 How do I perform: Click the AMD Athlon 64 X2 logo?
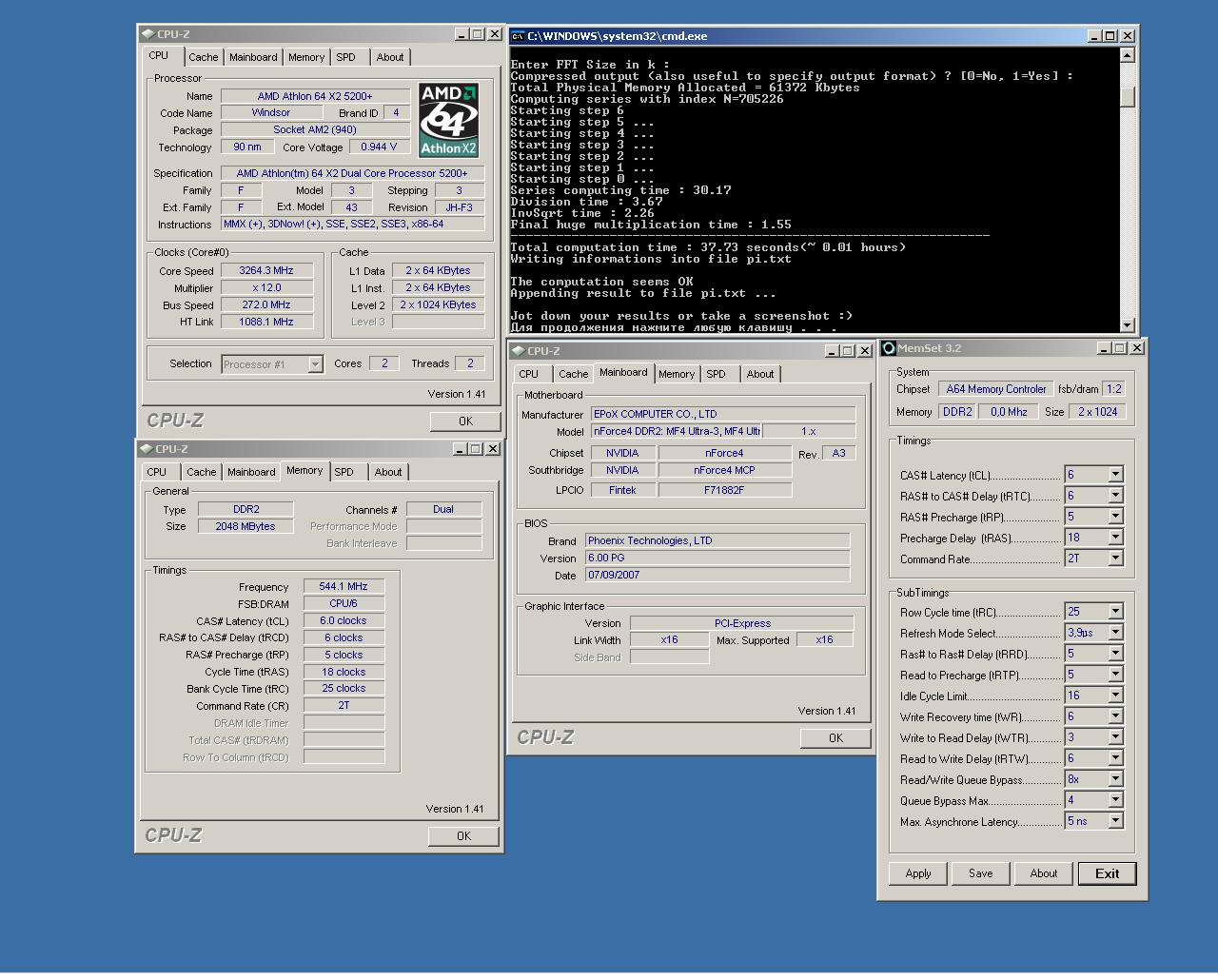tap(448, 121)
